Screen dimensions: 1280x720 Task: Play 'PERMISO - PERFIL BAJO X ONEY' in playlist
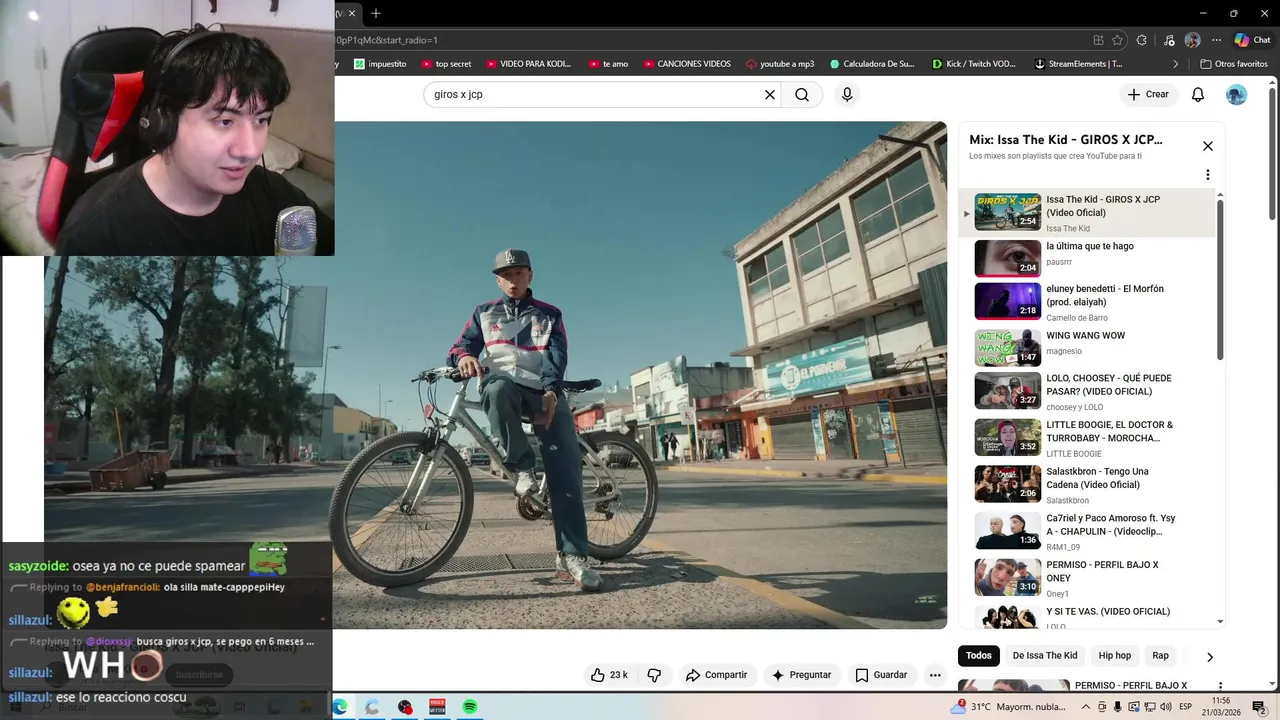[x=1087, y=578]
